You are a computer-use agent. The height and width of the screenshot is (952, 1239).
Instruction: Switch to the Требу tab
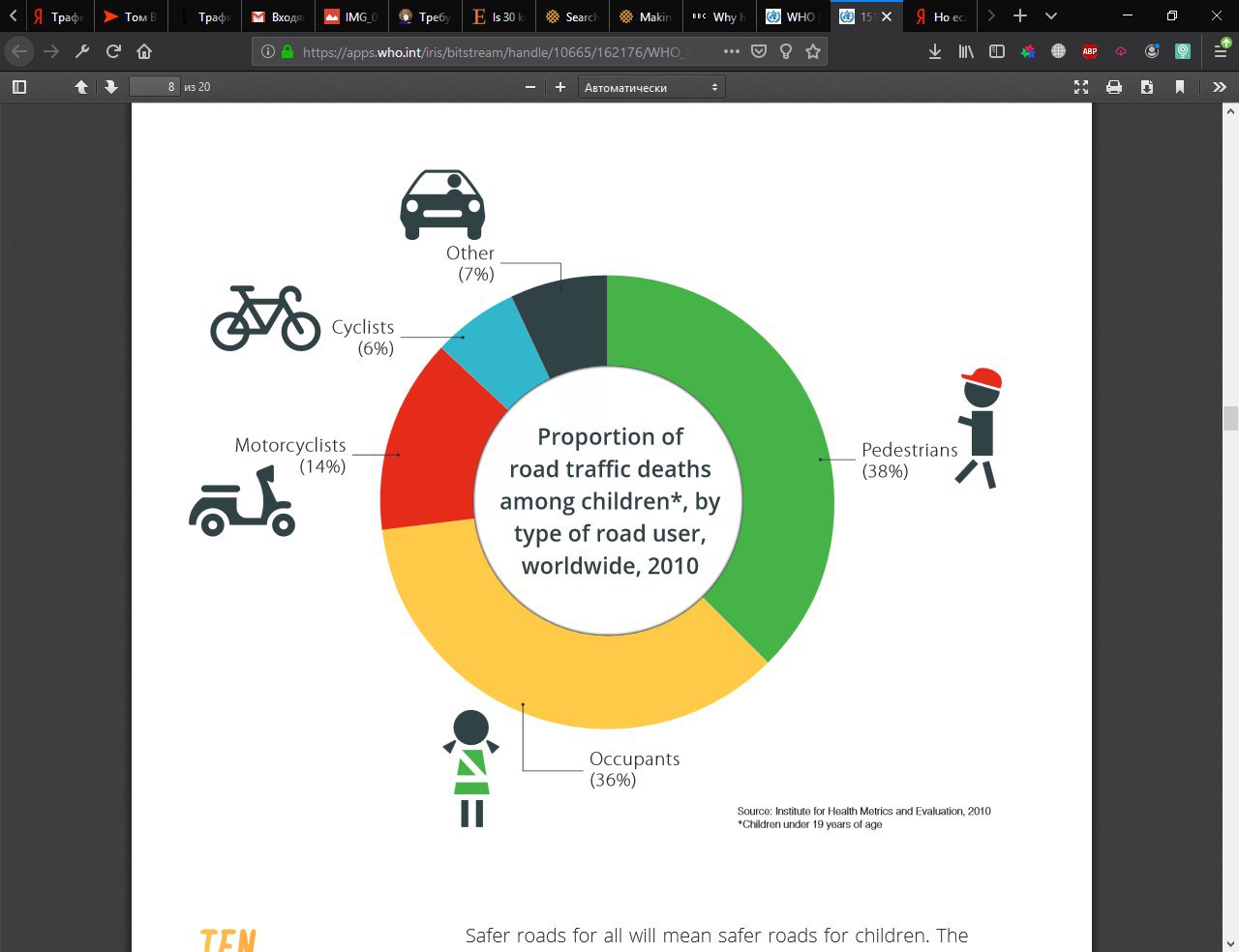point(426,16)
